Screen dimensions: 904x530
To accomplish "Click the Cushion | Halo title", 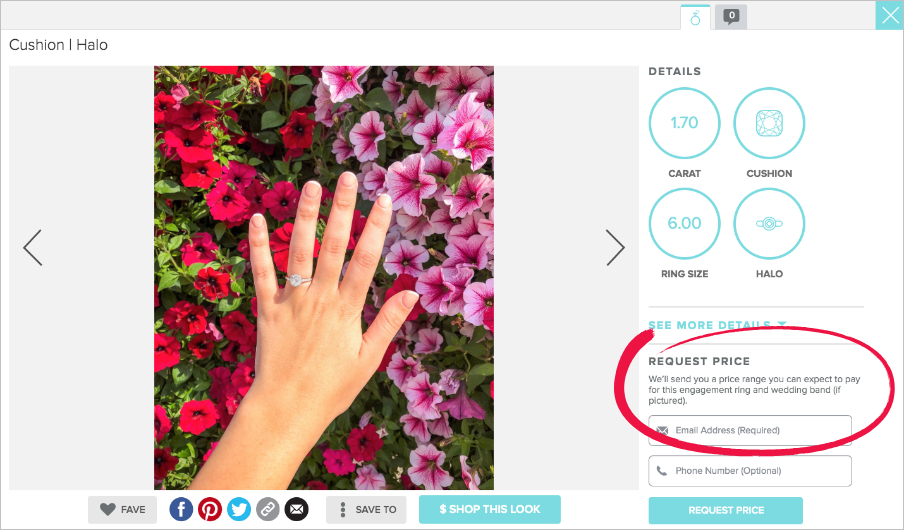I will 58,45.
